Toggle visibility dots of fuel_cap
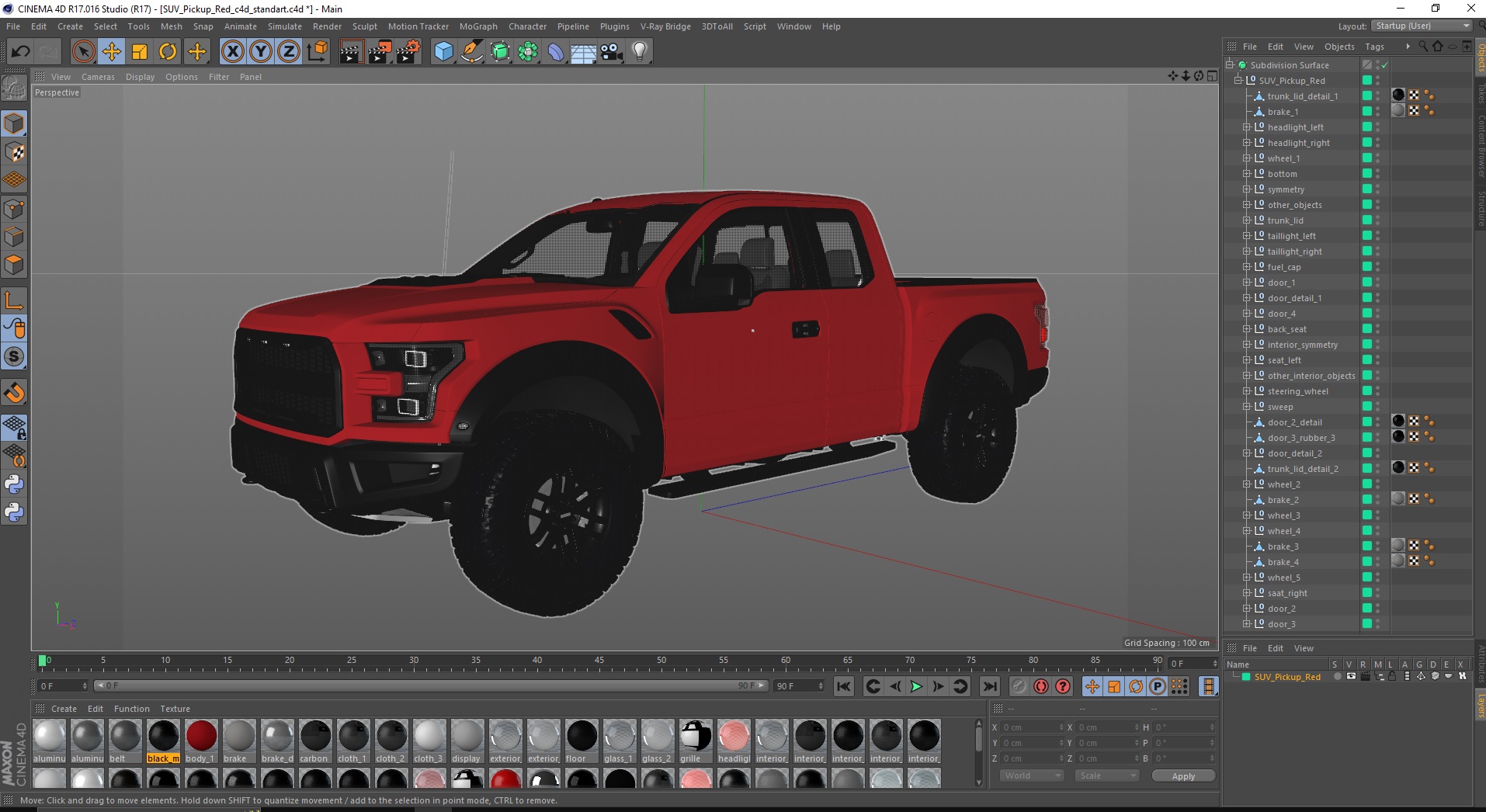The width and height of the screenshot is (1486, 812). (1378, 267)
